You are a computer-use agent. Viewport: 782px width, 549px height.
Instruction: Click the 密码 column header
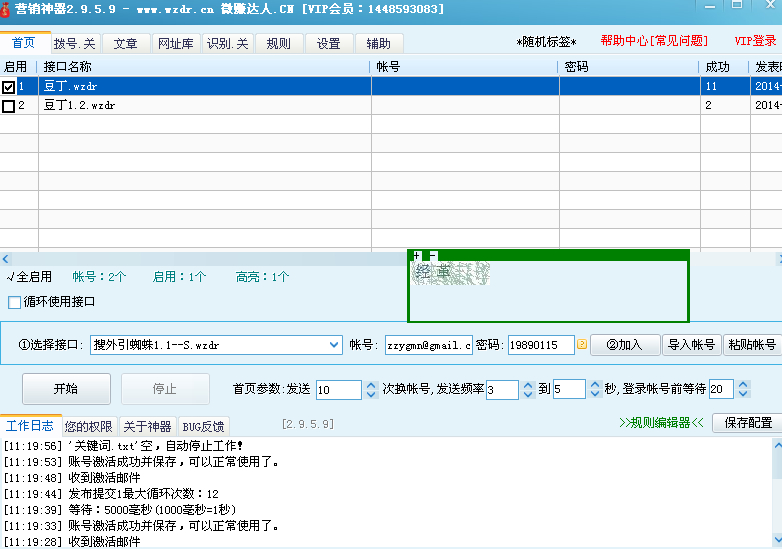pos(629,67)
